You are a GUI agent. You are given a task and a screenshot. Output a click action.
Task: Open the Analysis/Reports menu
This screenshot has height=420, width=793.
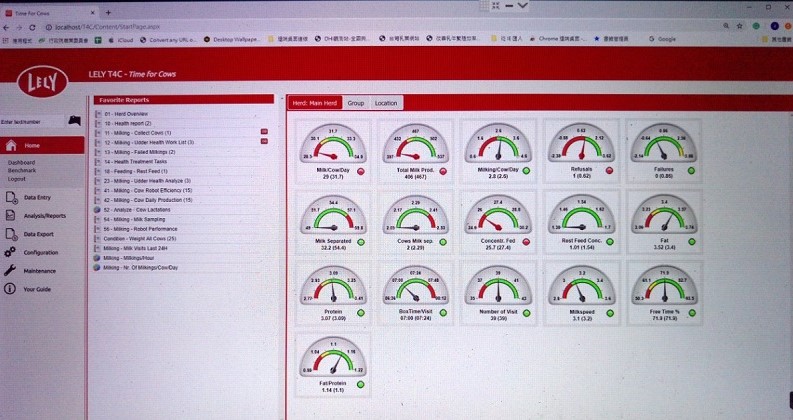[x=45, y=216]
